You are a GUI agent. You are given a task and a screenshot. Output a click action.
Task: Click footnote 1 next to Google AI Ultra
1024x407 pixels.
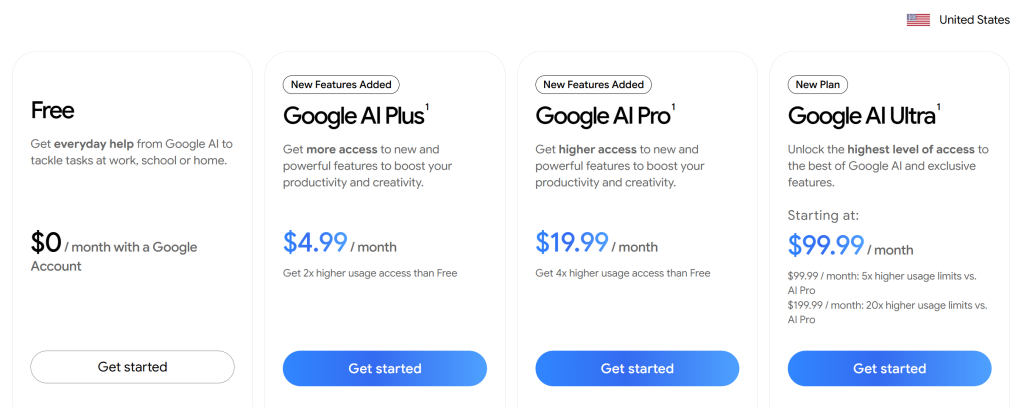pyautogui.click(x=938, y=107)
